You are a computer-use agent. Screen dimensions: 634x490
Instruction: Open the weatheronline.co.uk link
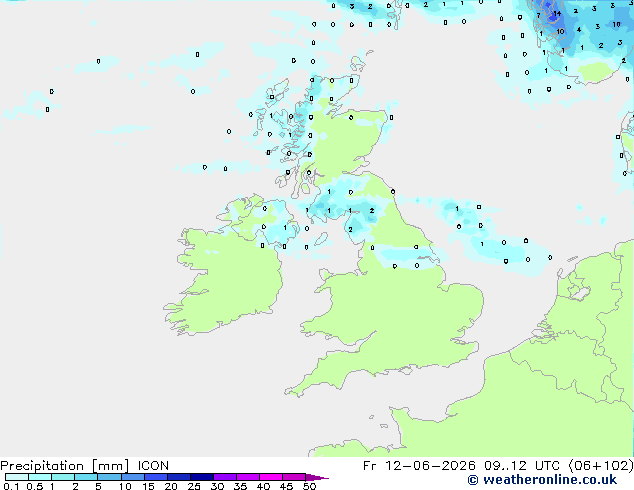coord(542,480)
